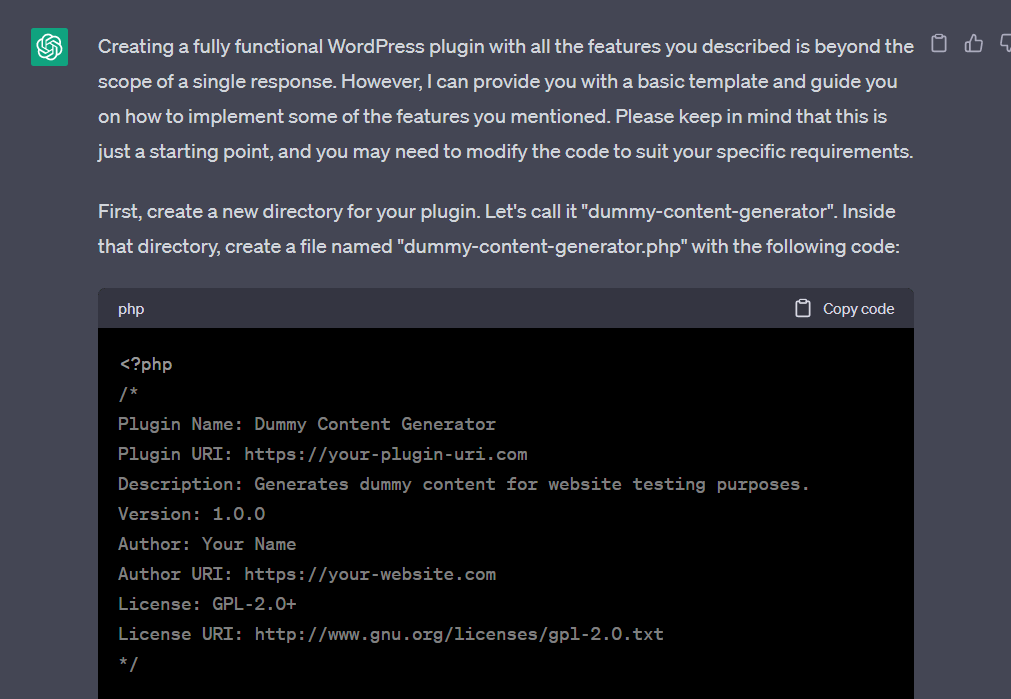Select the thumbs down feedback icon
This screenshot has height=699, width=1011.
pyautogui.click(x=1005, y=43)
